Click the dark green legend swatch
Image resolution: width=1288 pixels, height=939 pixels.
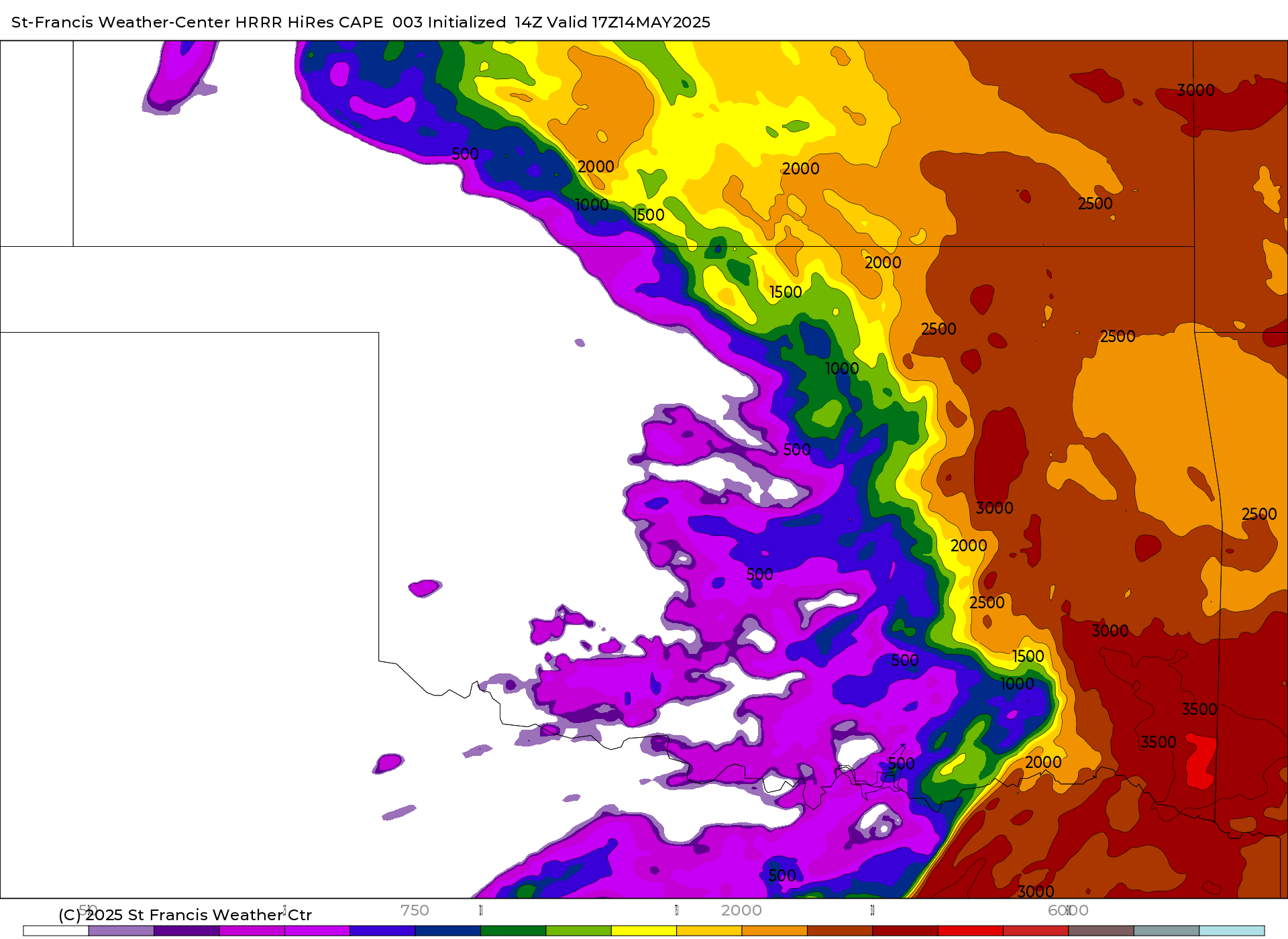click(x=513, y=930)
